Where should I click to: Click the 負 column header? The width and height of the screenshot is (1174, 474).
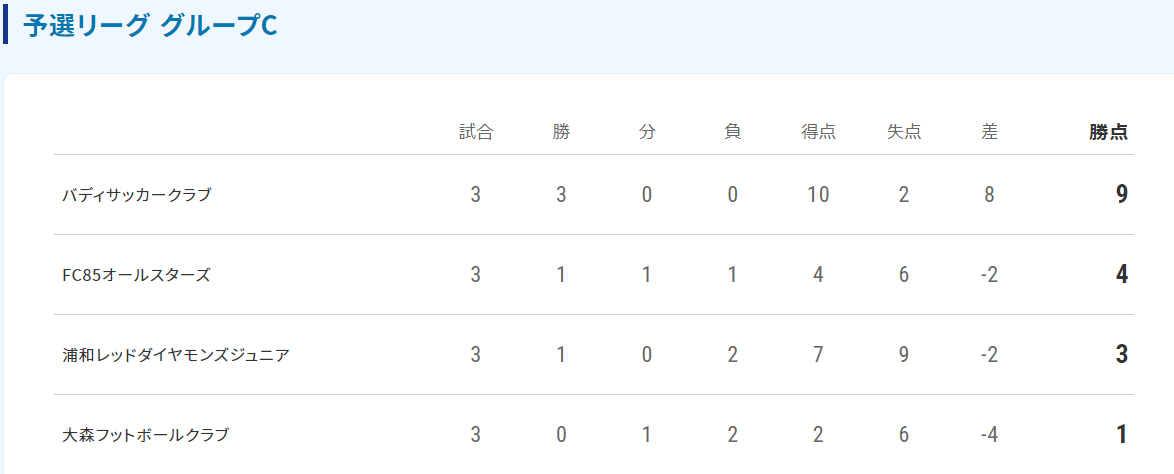point(733,133)
